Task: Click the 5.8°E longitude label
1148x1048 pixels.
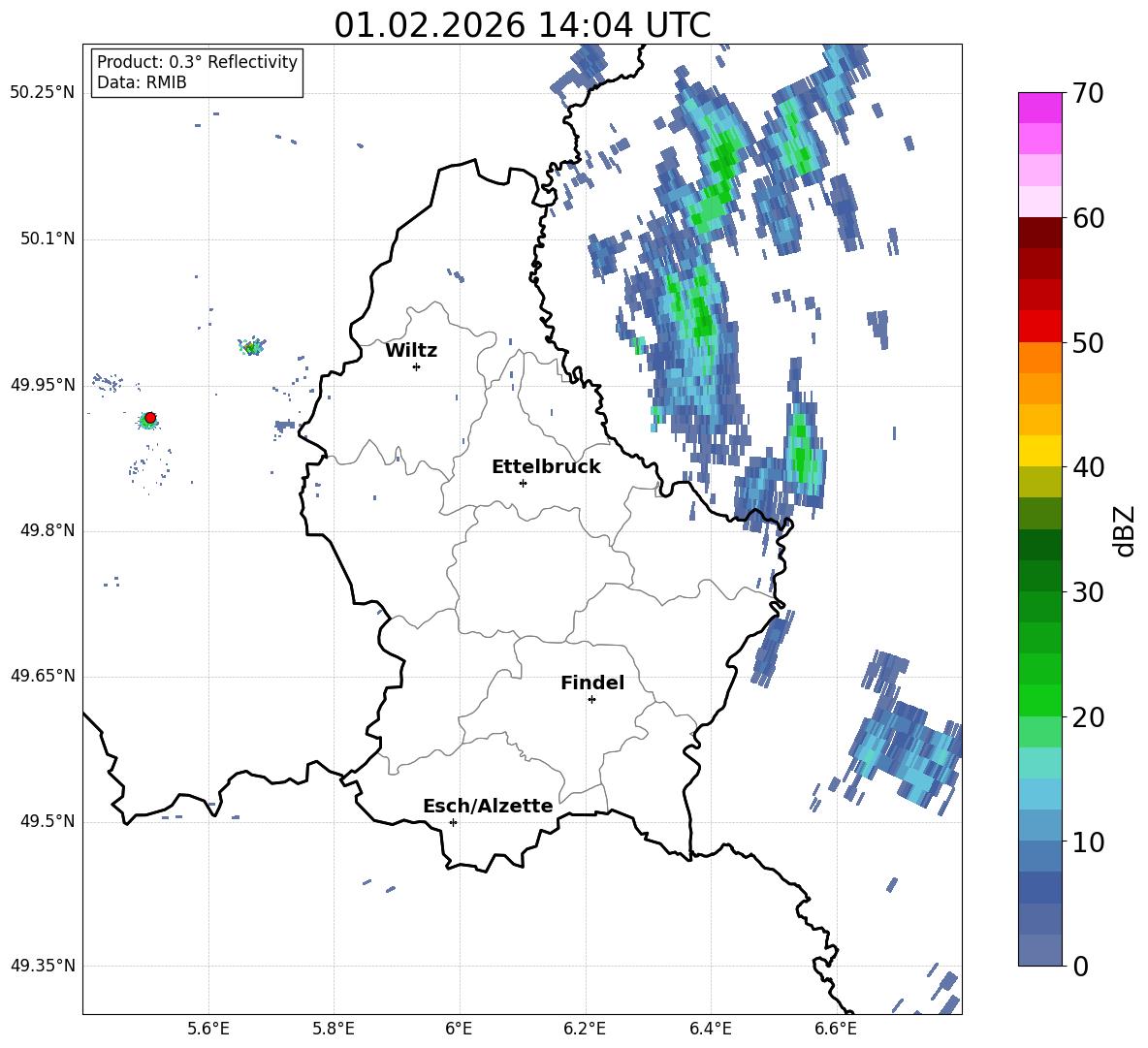Action: (x=334, y=1029)
